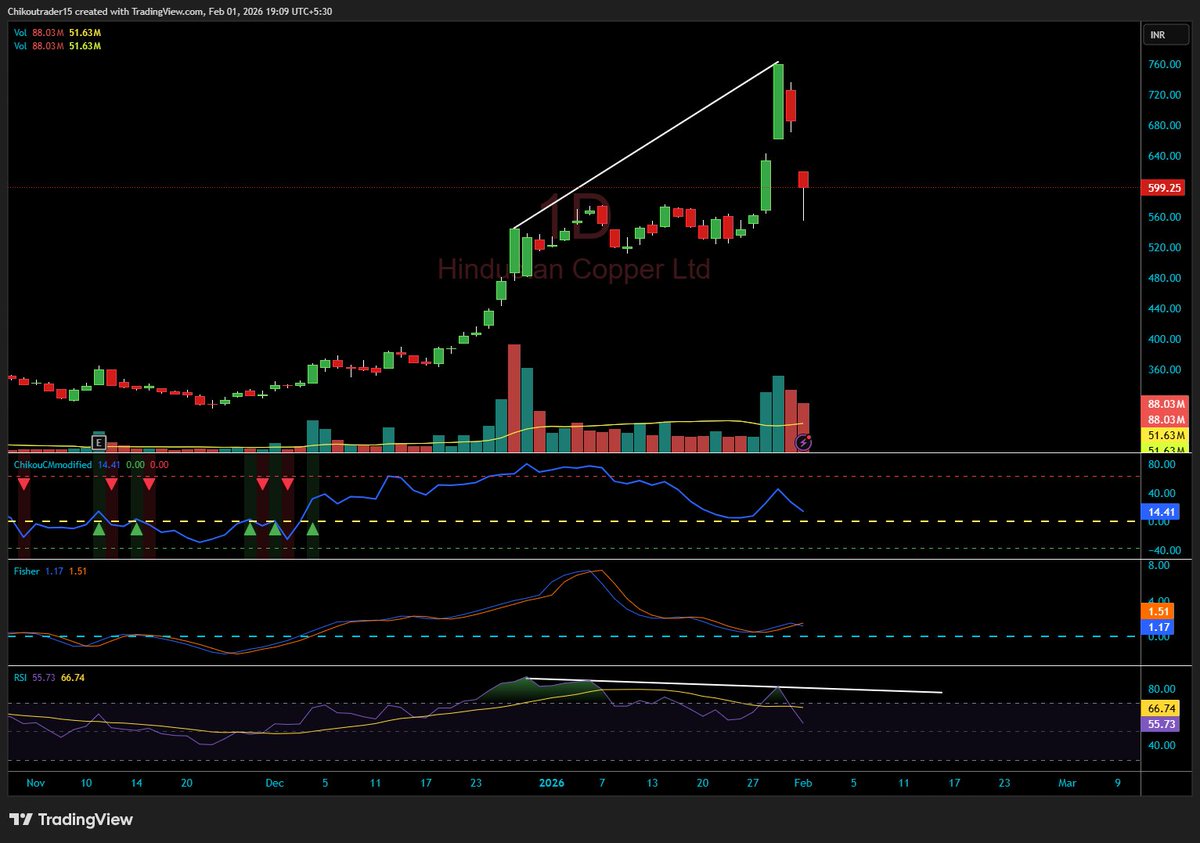Click the tallest green candle peaking near 760
Image resolution: width=1200 pixels, height=843 pixels.
point(777,100)
